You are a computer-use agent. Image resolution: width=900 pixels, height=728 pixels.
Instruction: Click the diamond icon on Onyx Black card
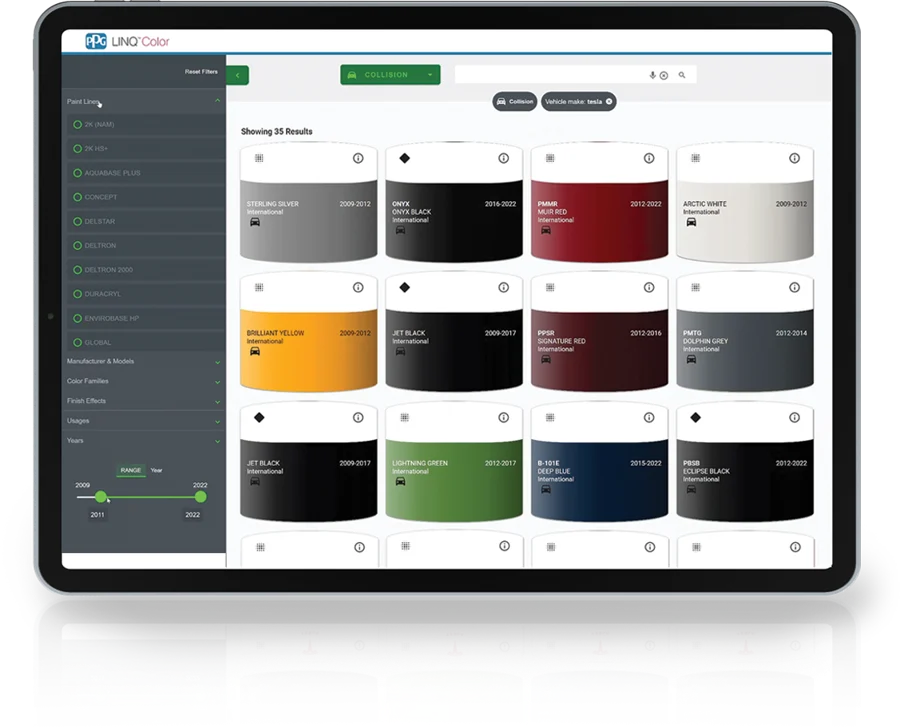405,158
